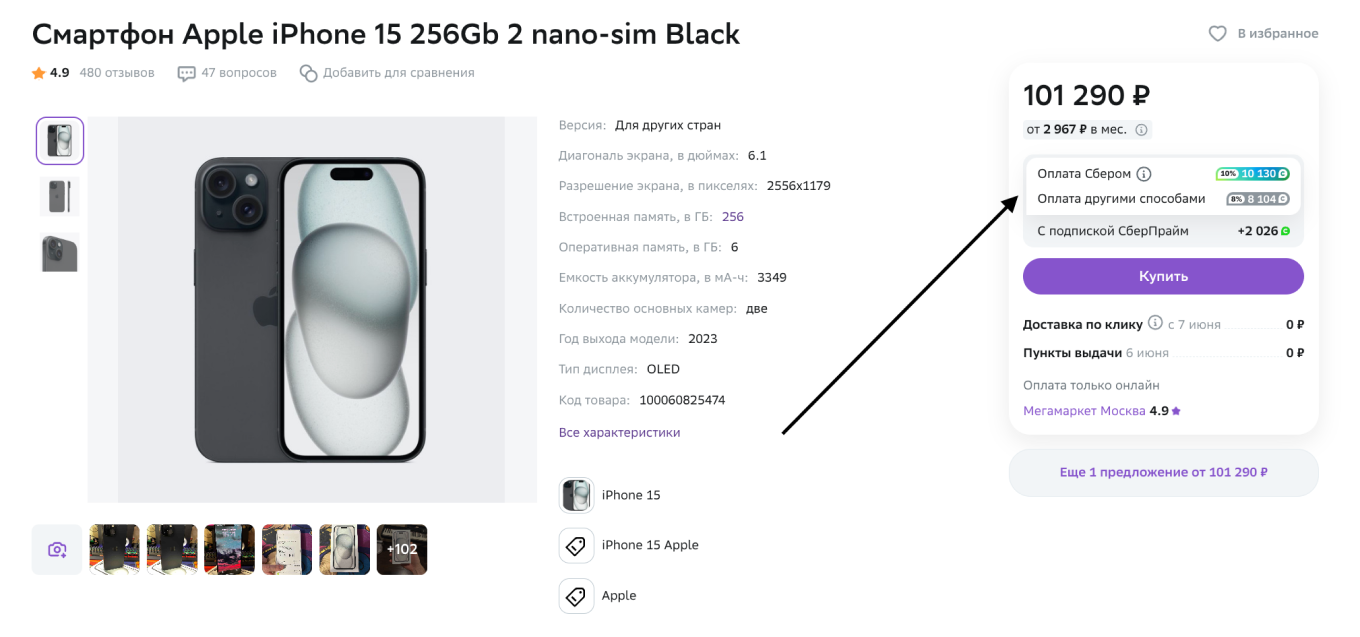
Task: Click the price tag icon for Apple
Action: tap(576, 596)
